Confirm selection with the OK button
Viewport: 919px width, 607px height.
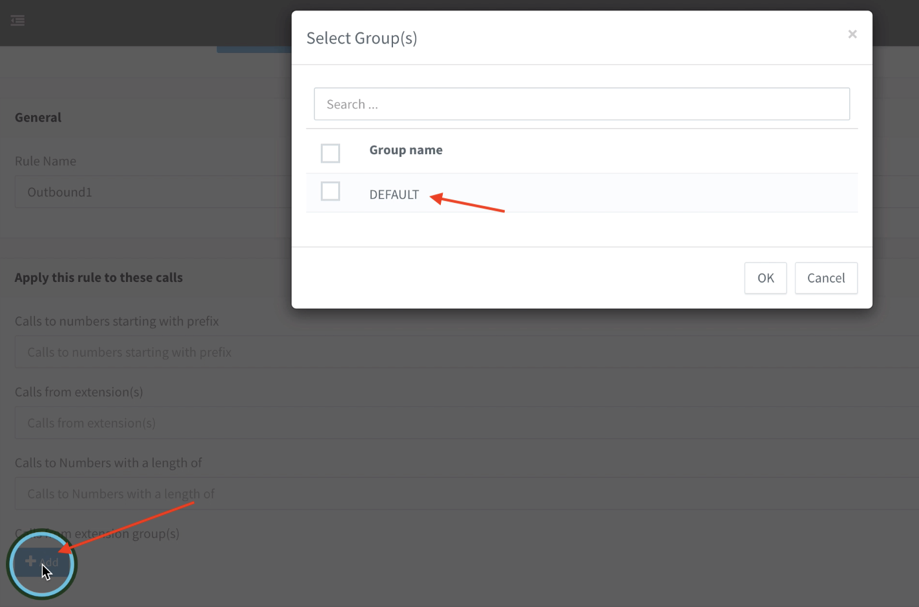click(765, 278)
